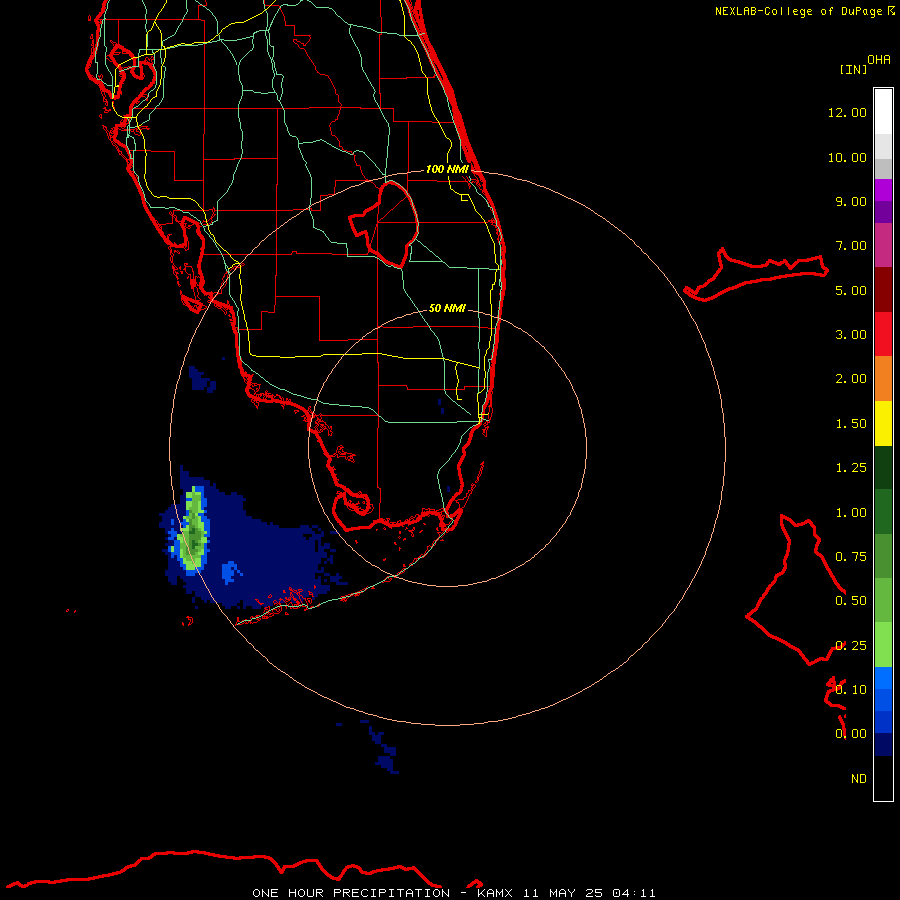This screenshot has height=900, width=900.
Task: Select the 9.00 legend value
Action: tap(851, 201)
